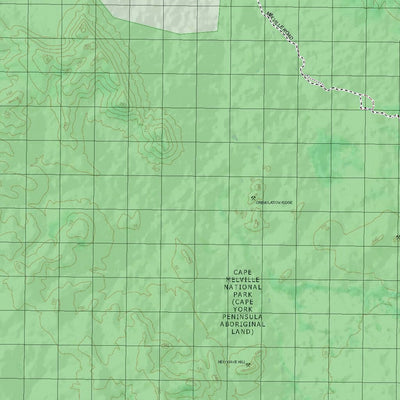This screenshot has width=400, height=400.
Task: Click the Melville Road label along track
Action: 280,26
